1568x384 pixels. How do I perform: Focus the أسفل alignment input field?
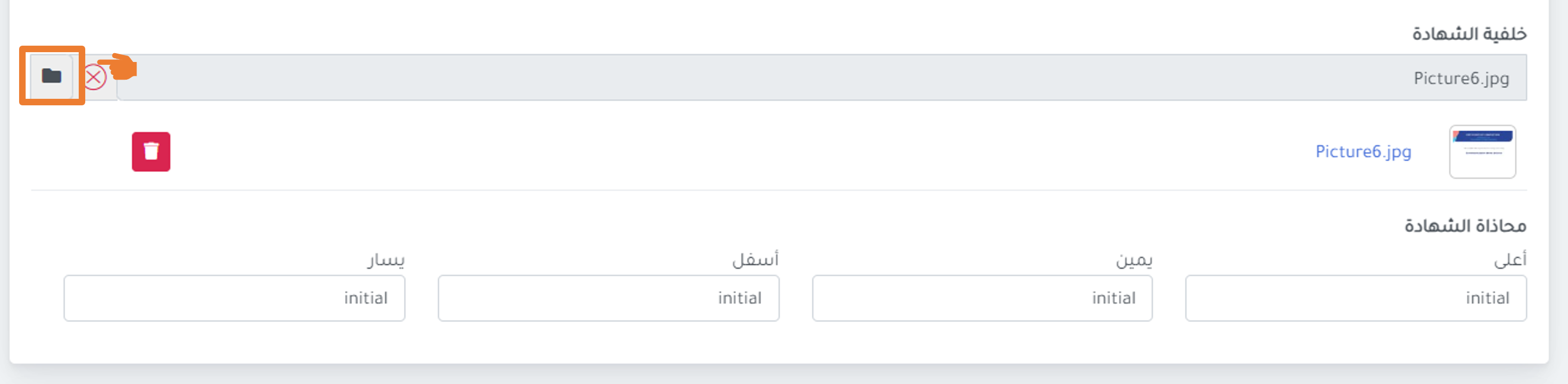coord(608,298)
